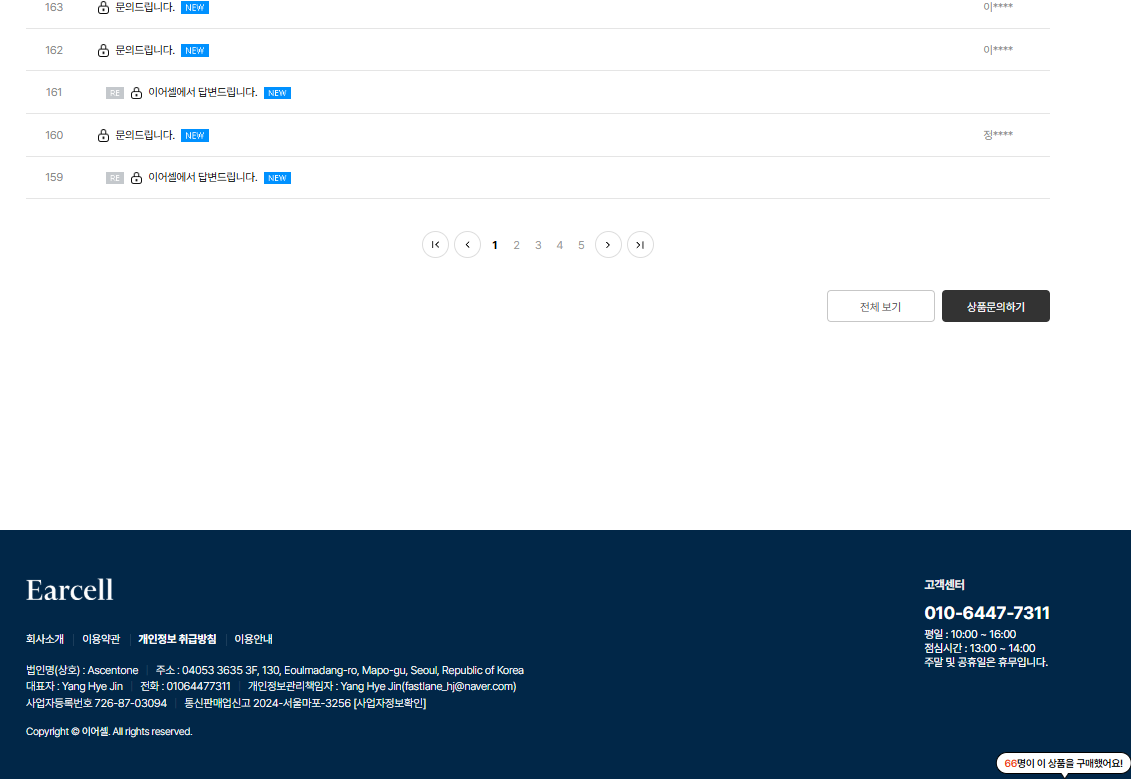Viewport: 1131px width, 779px height.
Task: Open the 회사소개 footer link
Action: coord(45,639)
